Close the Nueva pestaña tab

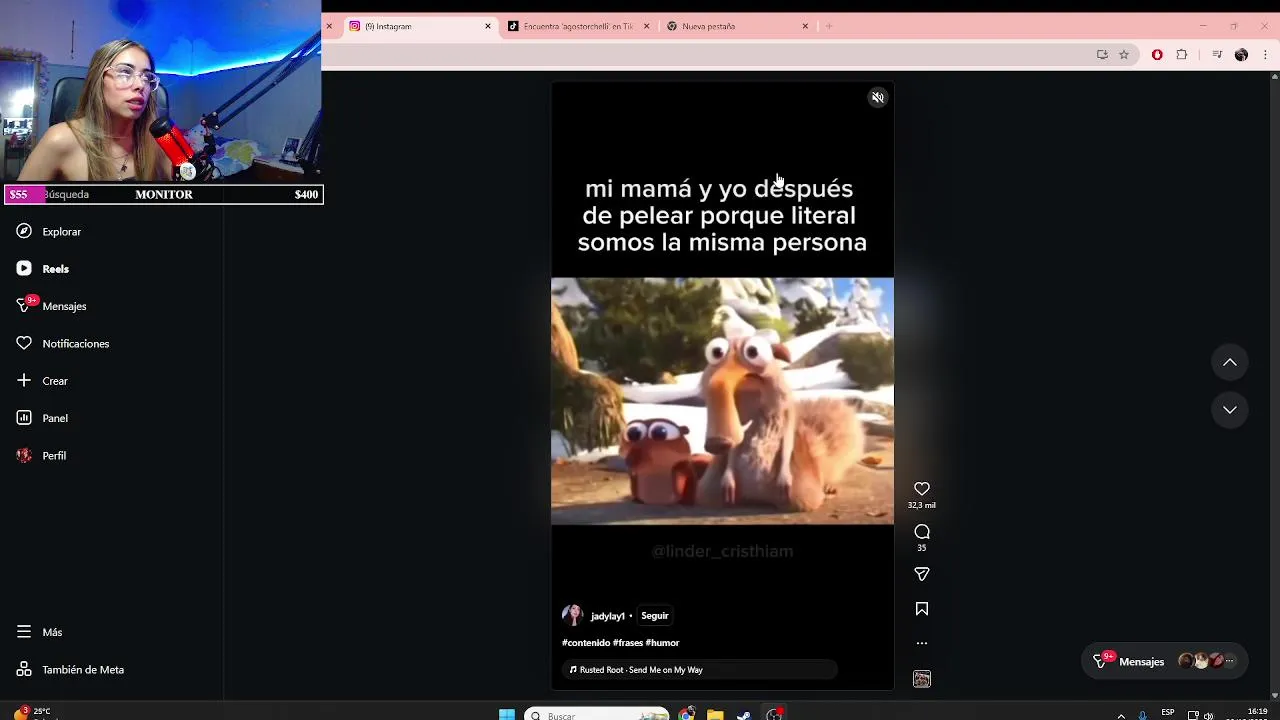[x=805, y=26]
